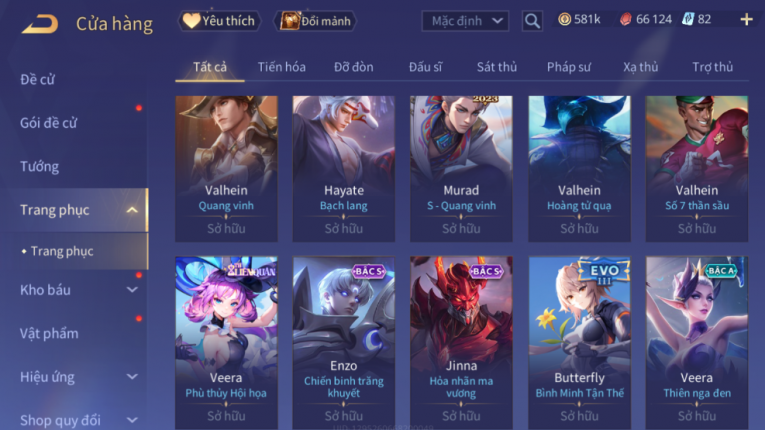The width and height of the screenshot is (765, 430).
Task: Tap the red ruby currency icon
Action: point(625,20)
